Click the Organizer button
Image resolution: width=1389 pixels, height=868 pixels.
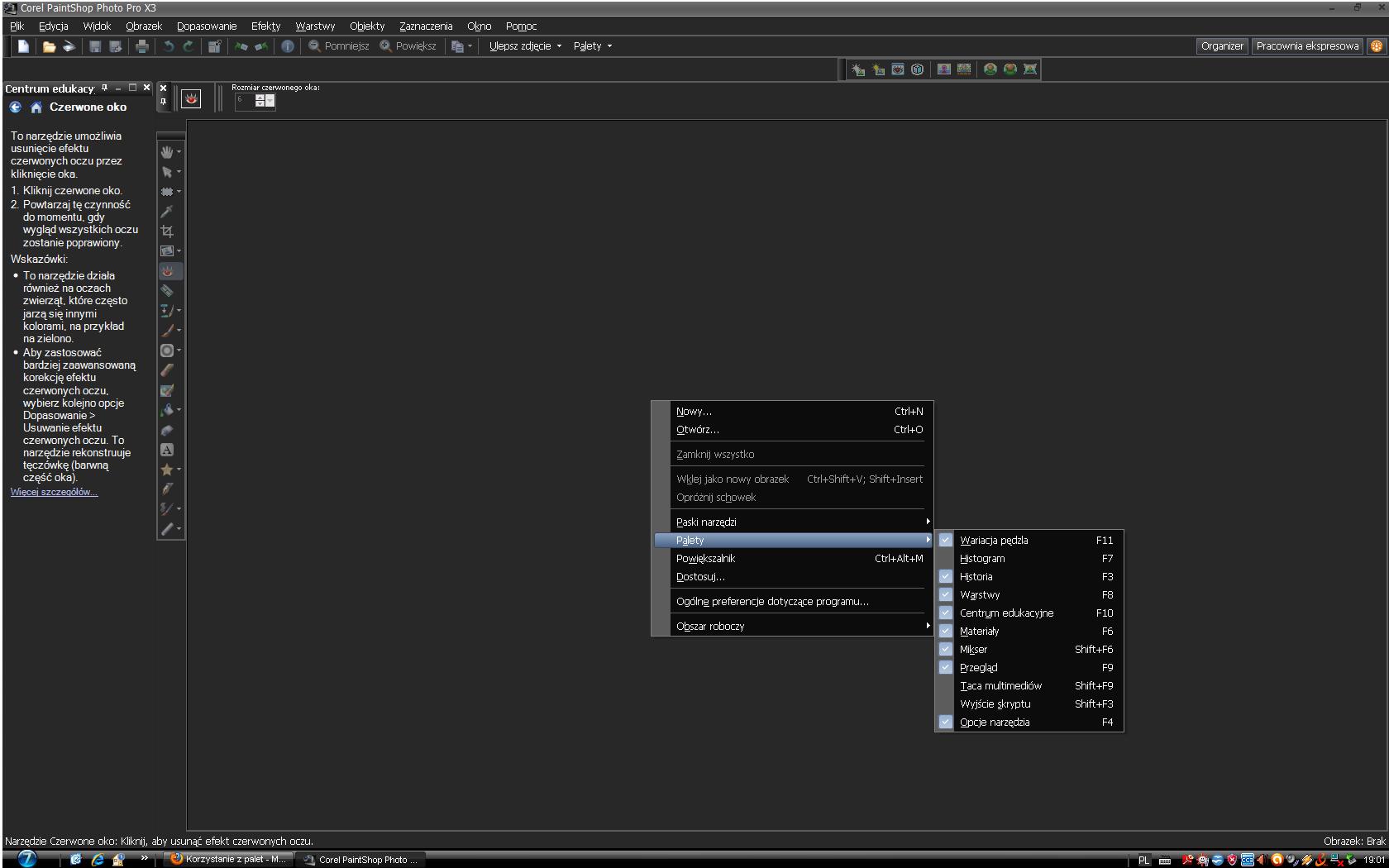pos(1221,46)
